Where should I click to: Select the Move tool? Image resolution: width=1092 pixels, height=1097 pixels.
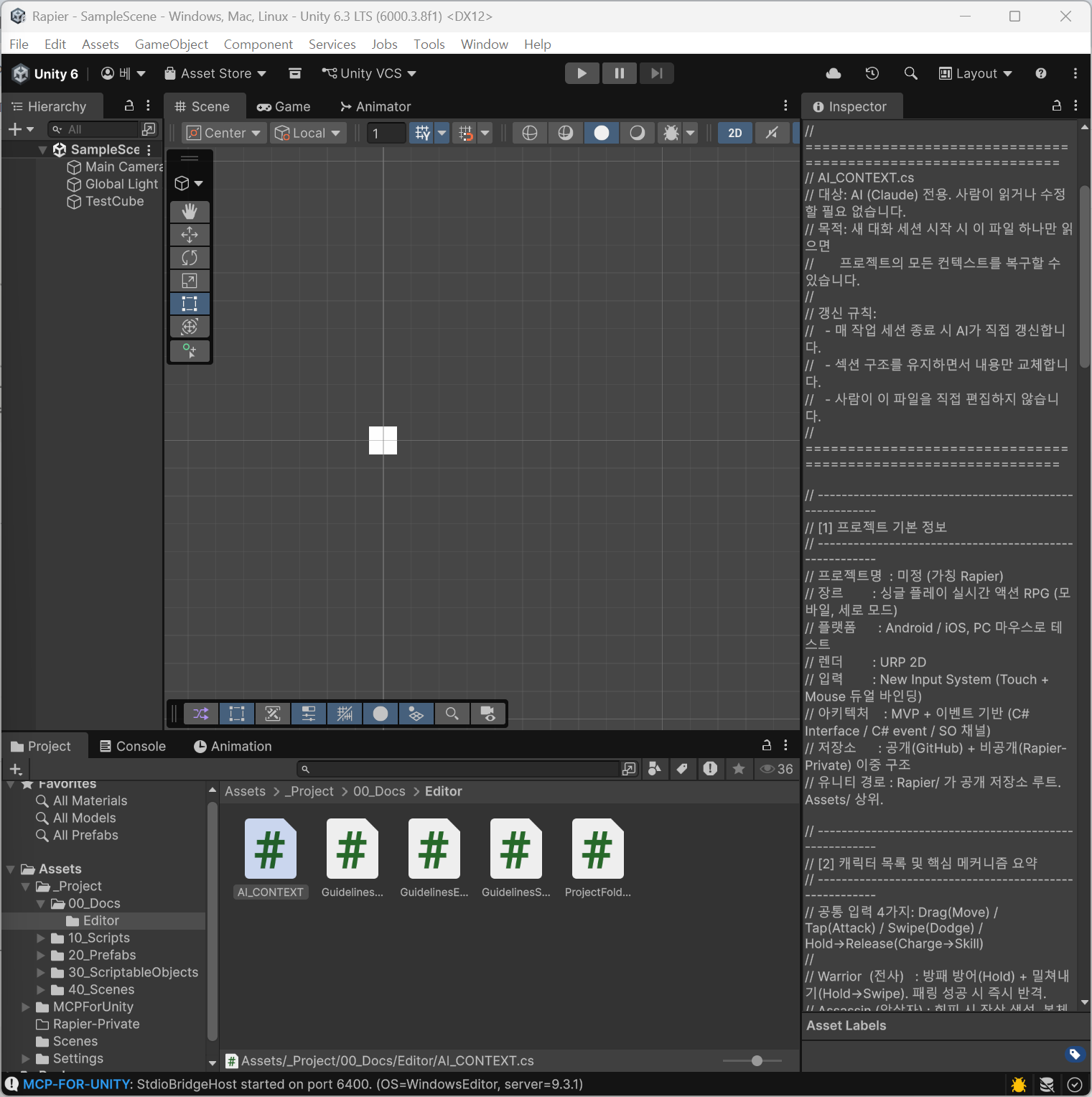tap(190, 235)
